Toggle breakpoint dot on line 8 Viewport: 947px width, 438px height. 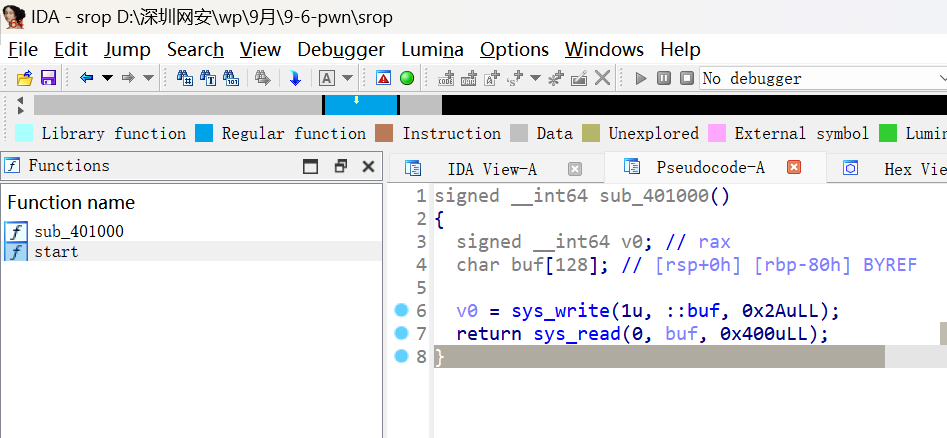(x=402, y=356)
